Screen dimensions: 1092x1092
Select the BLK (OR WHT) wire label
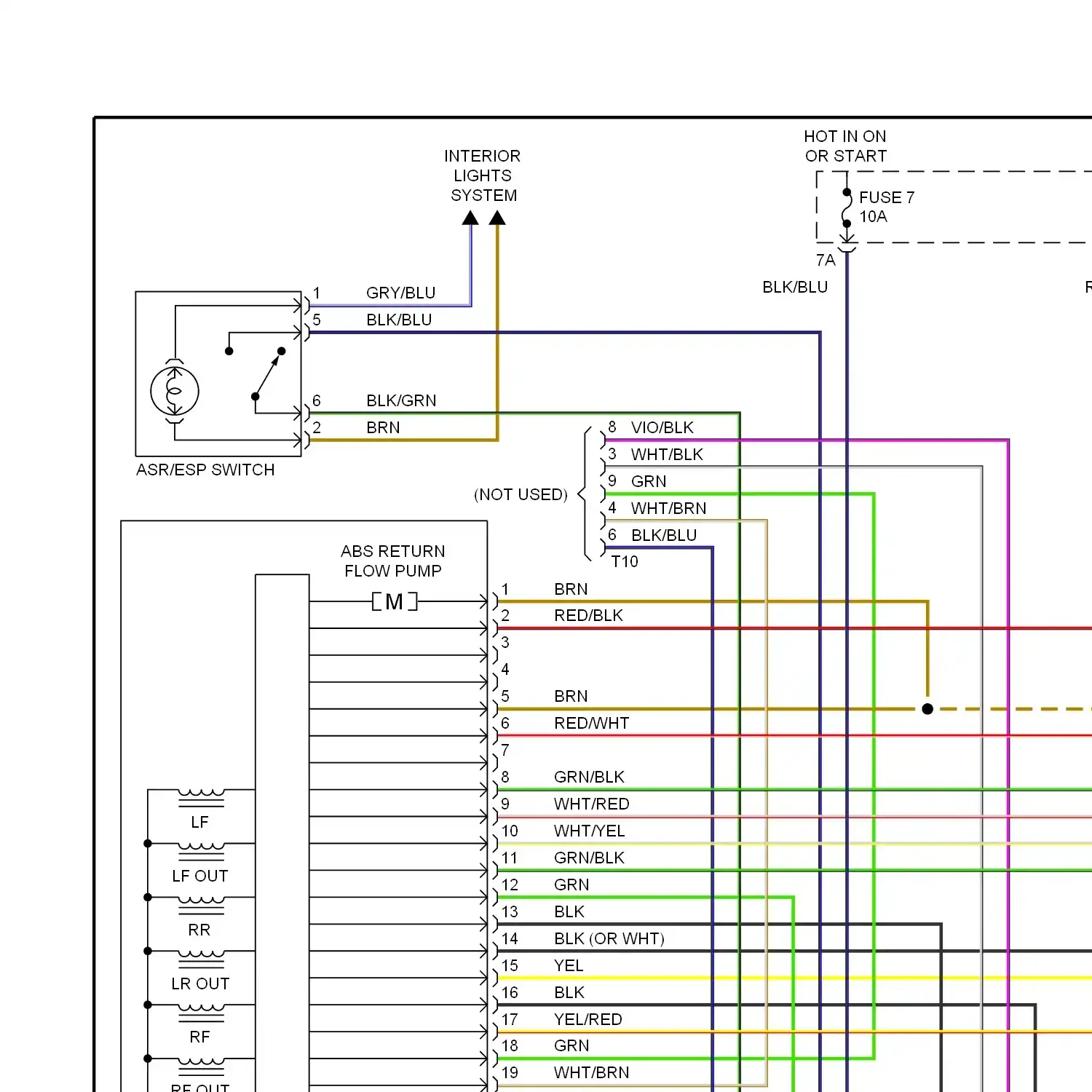click(609, 938)
